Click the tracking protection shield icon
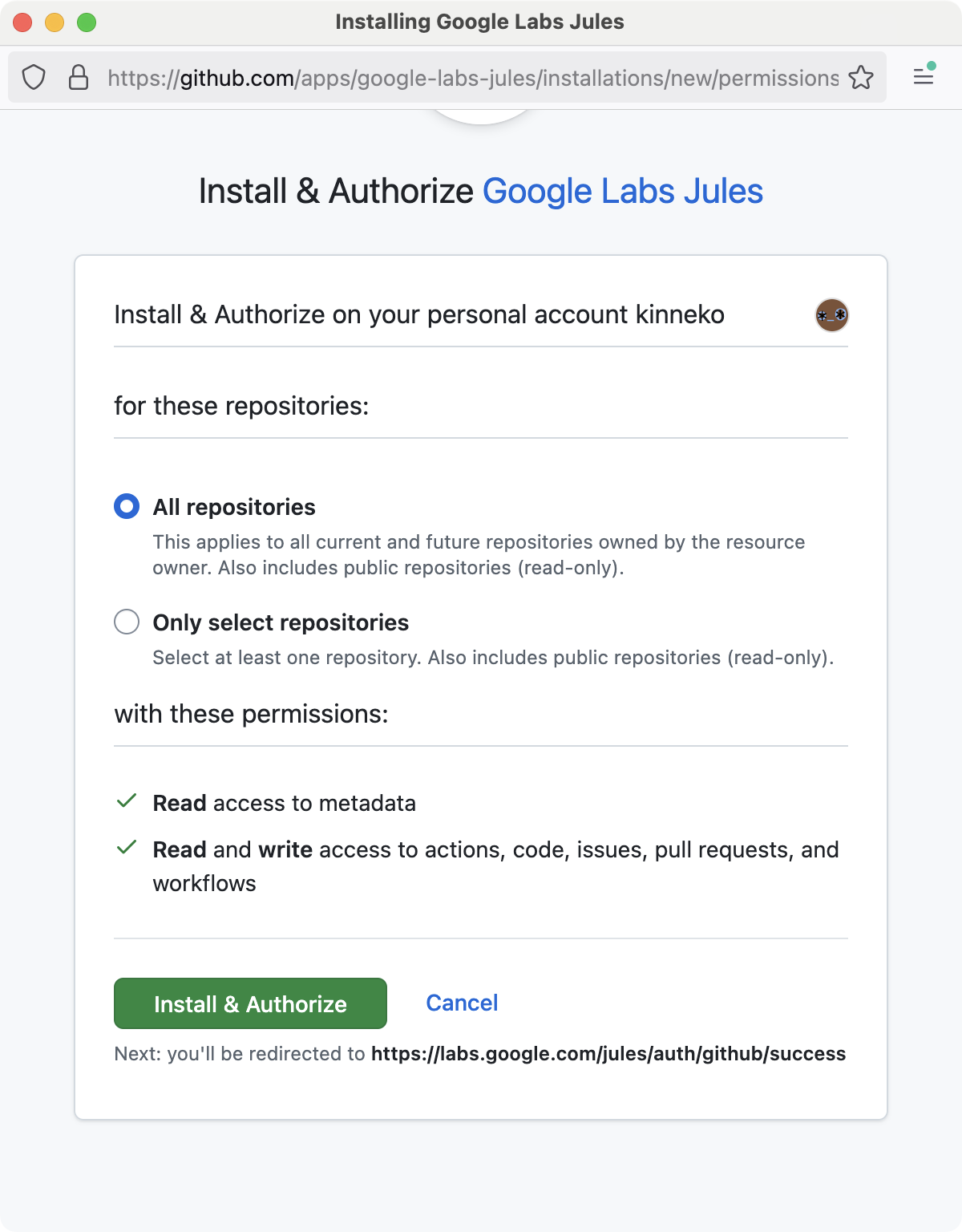This screenshot has width=962, height=1232. pos(34,78)
